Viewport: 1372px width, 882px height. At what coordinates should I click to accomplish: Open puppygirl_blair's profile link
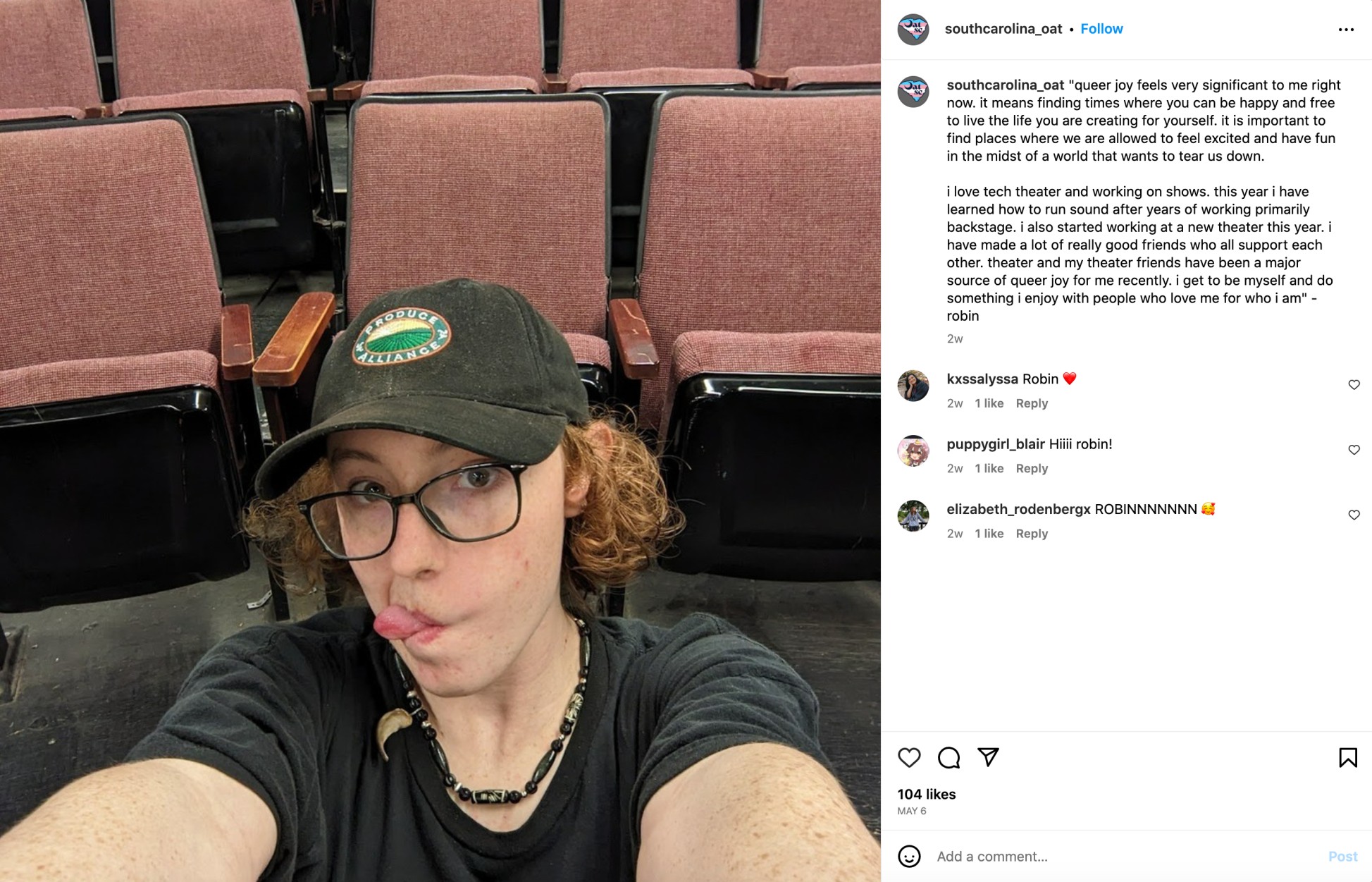pos(995,444)
